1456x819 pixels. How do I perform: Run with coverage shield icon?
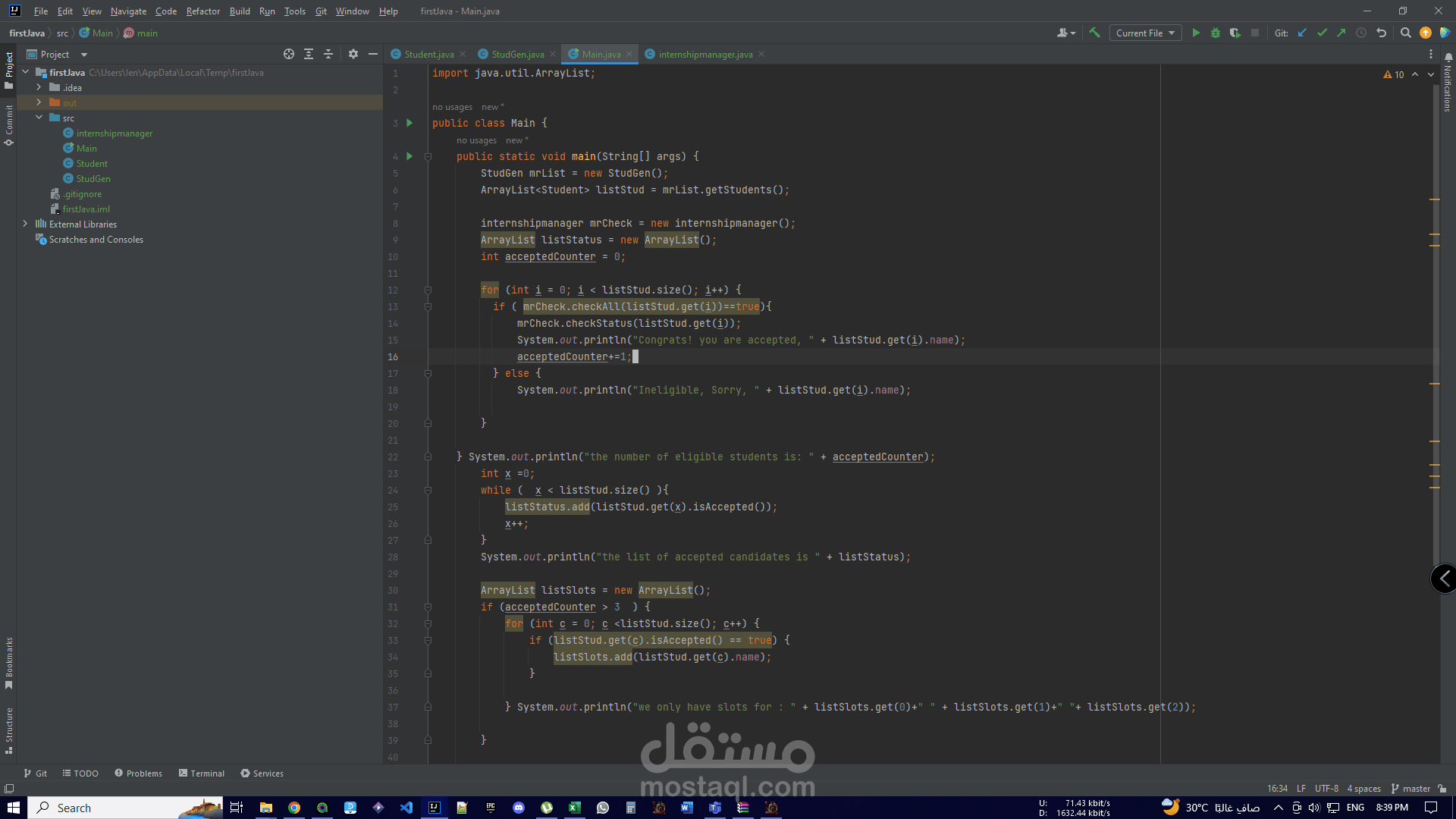tap(1235, 33)
